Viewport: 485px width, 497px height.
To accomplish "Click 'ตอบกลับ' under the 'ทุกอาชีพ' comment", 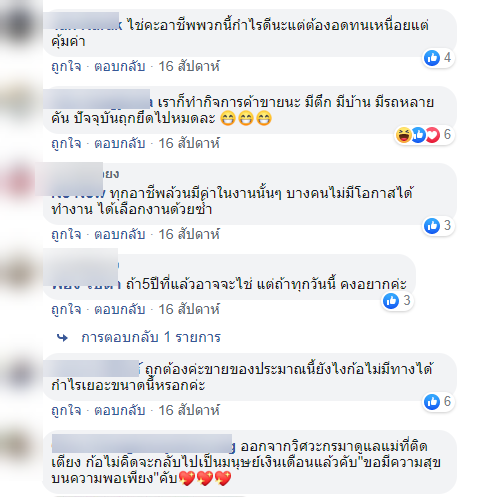I will [x=120, y=234].
